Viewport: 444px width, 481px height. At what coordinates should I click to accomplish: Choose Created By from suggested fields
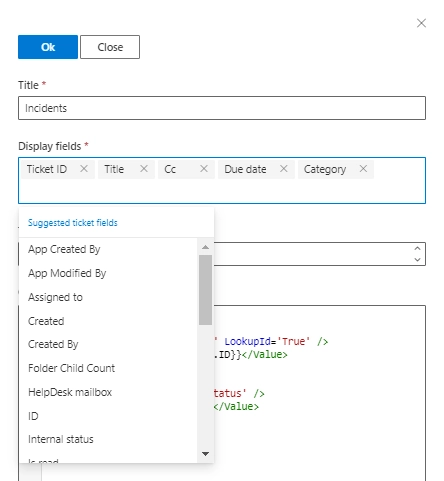tap(108, 344)
